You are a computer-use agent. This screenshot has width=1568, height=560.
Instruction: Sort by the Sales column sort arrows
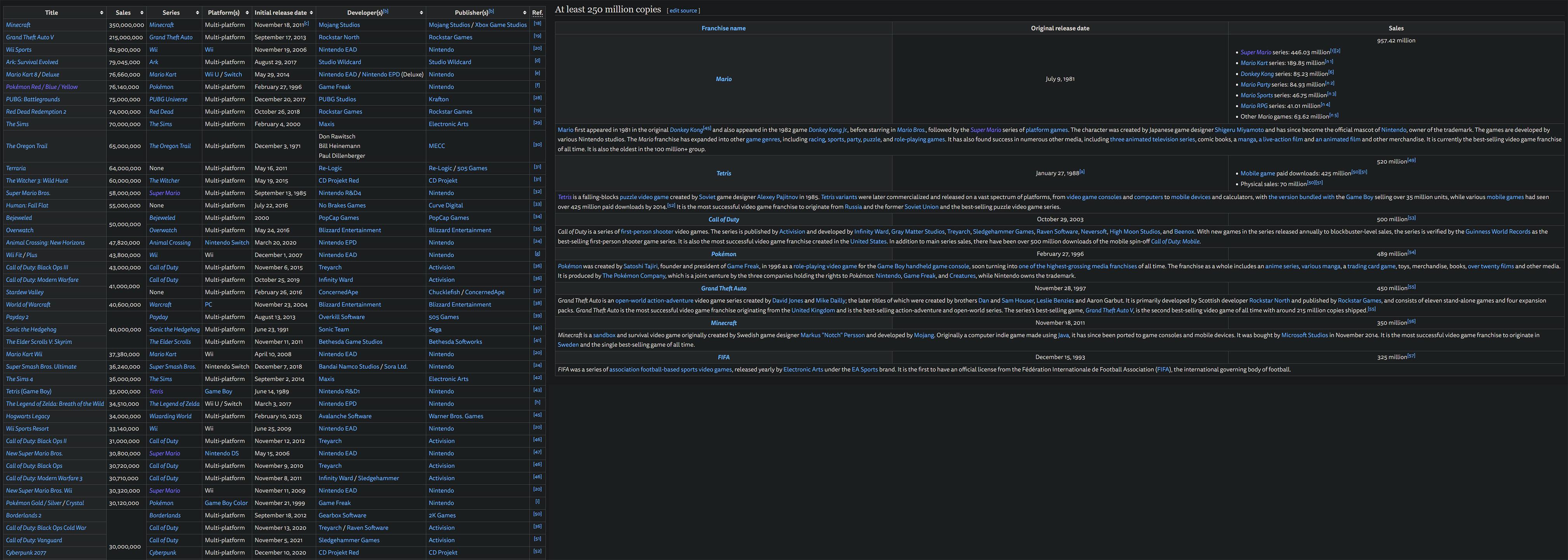click(x=142, y=13)
